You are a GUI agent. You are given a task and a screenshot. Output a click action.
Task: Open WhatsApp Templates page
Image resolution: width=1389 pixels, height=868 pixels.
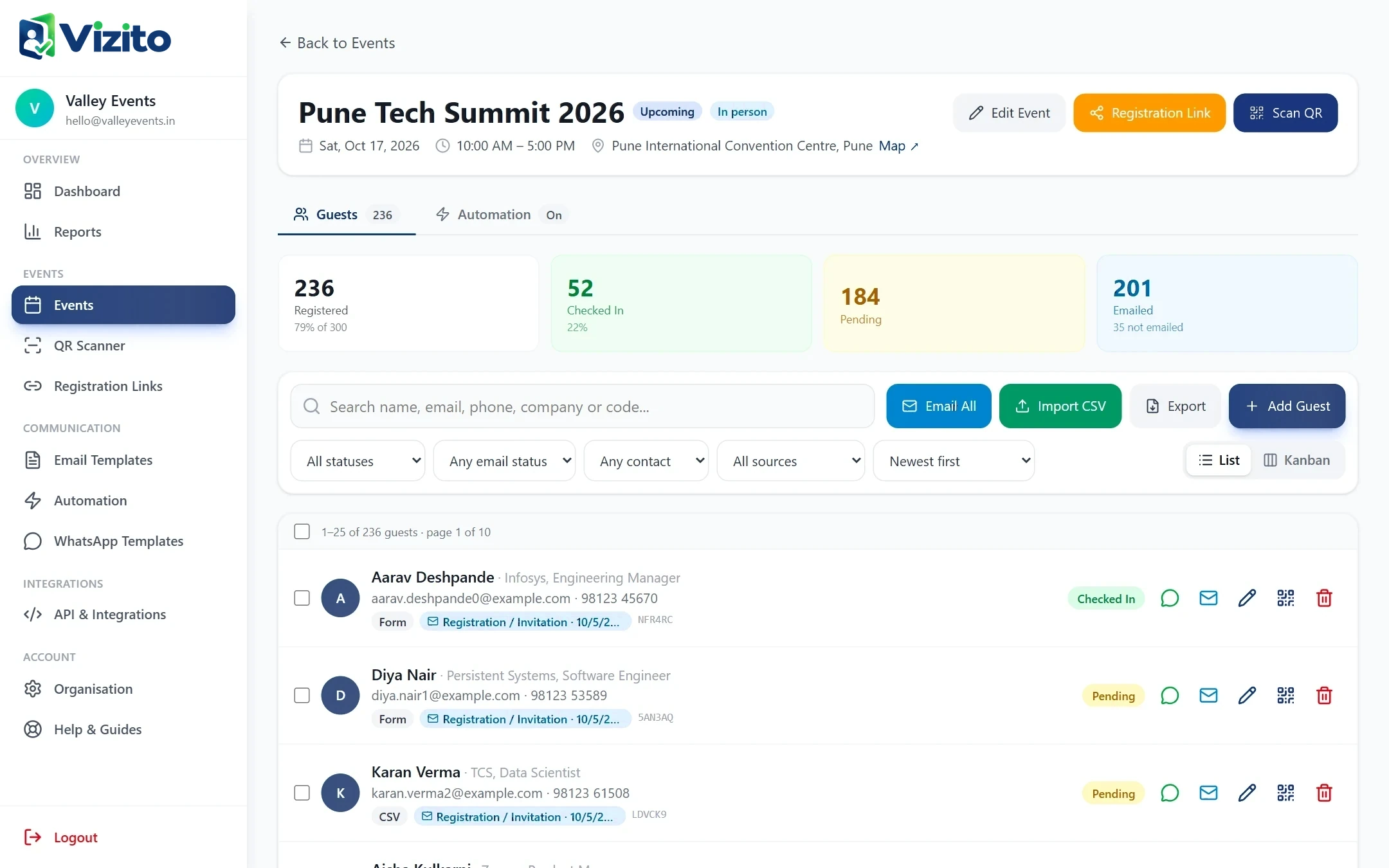[123, 541]
